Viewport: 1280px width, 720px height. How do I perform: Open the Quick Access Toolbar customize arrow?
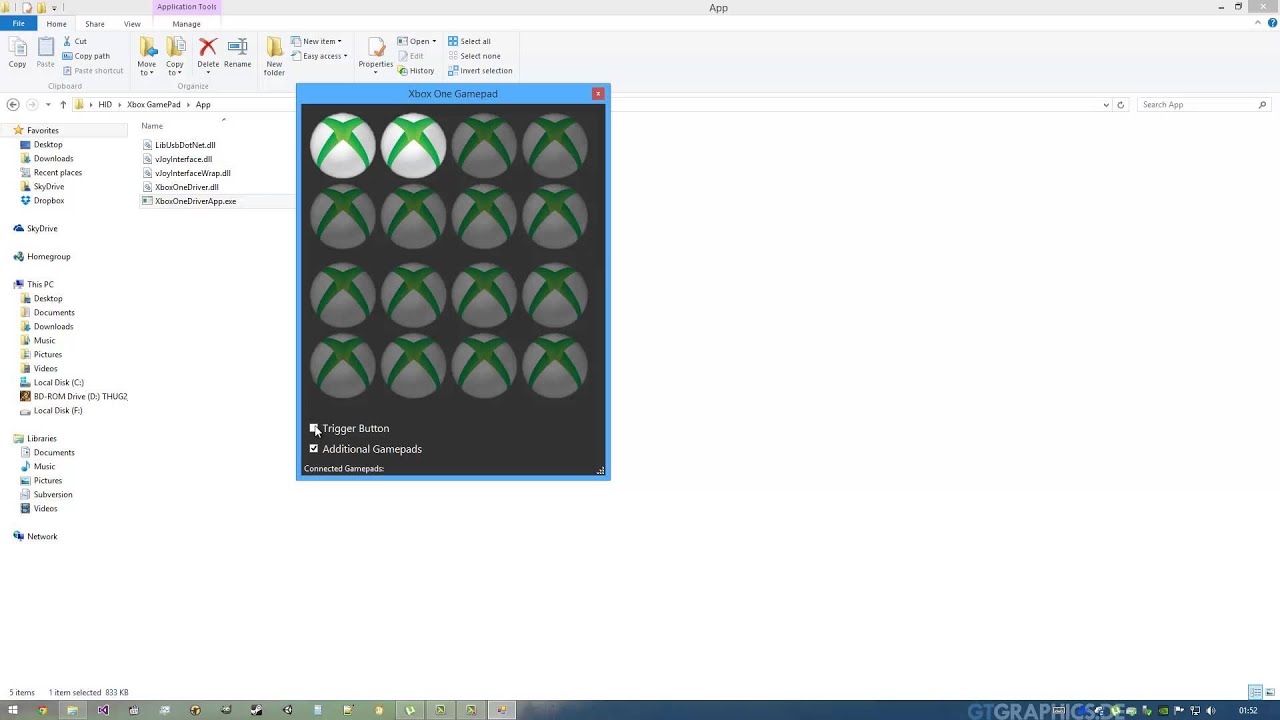pos(54,8)
